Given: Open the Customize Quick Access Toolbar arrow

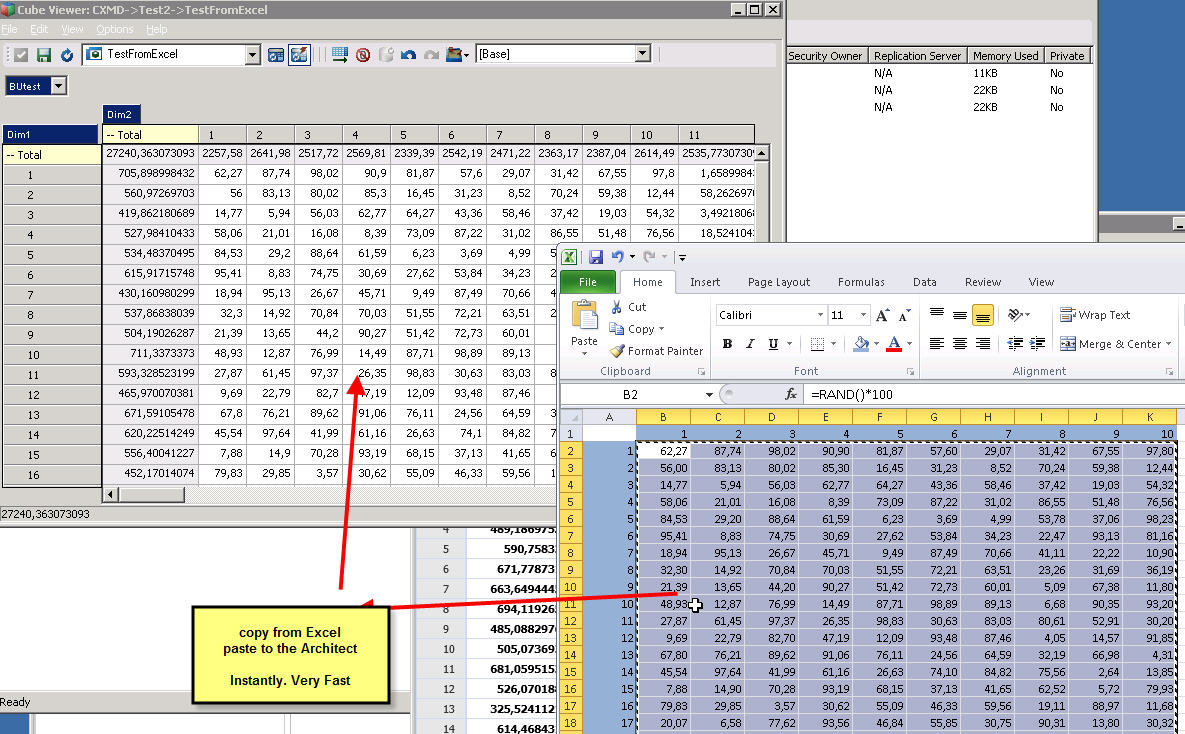Looking at the screenshot, I should [681, 258].
